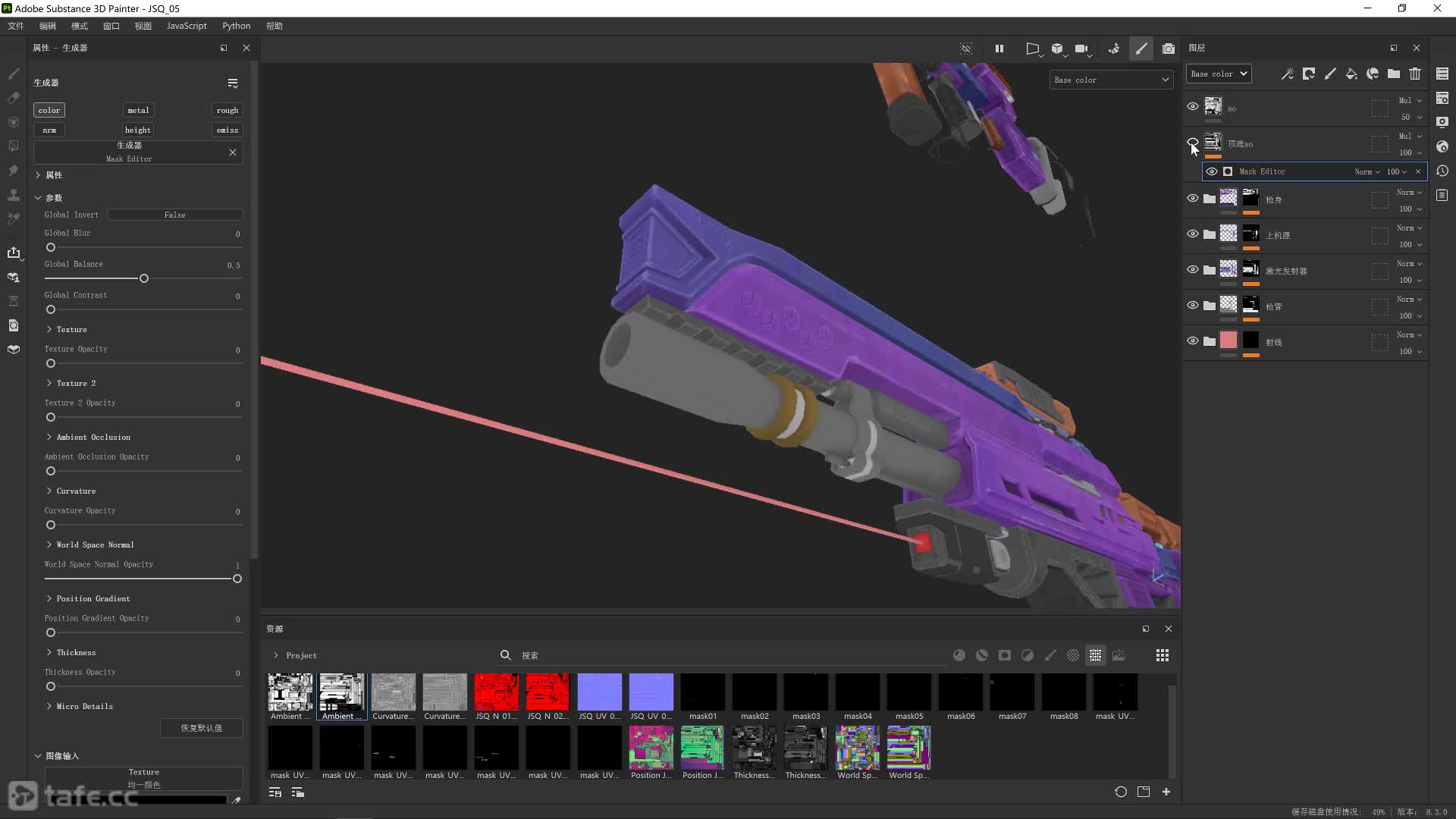This screenshot has width=1456, height=819.
Task: Switch assets to grid view
Action: point(1163,655)
